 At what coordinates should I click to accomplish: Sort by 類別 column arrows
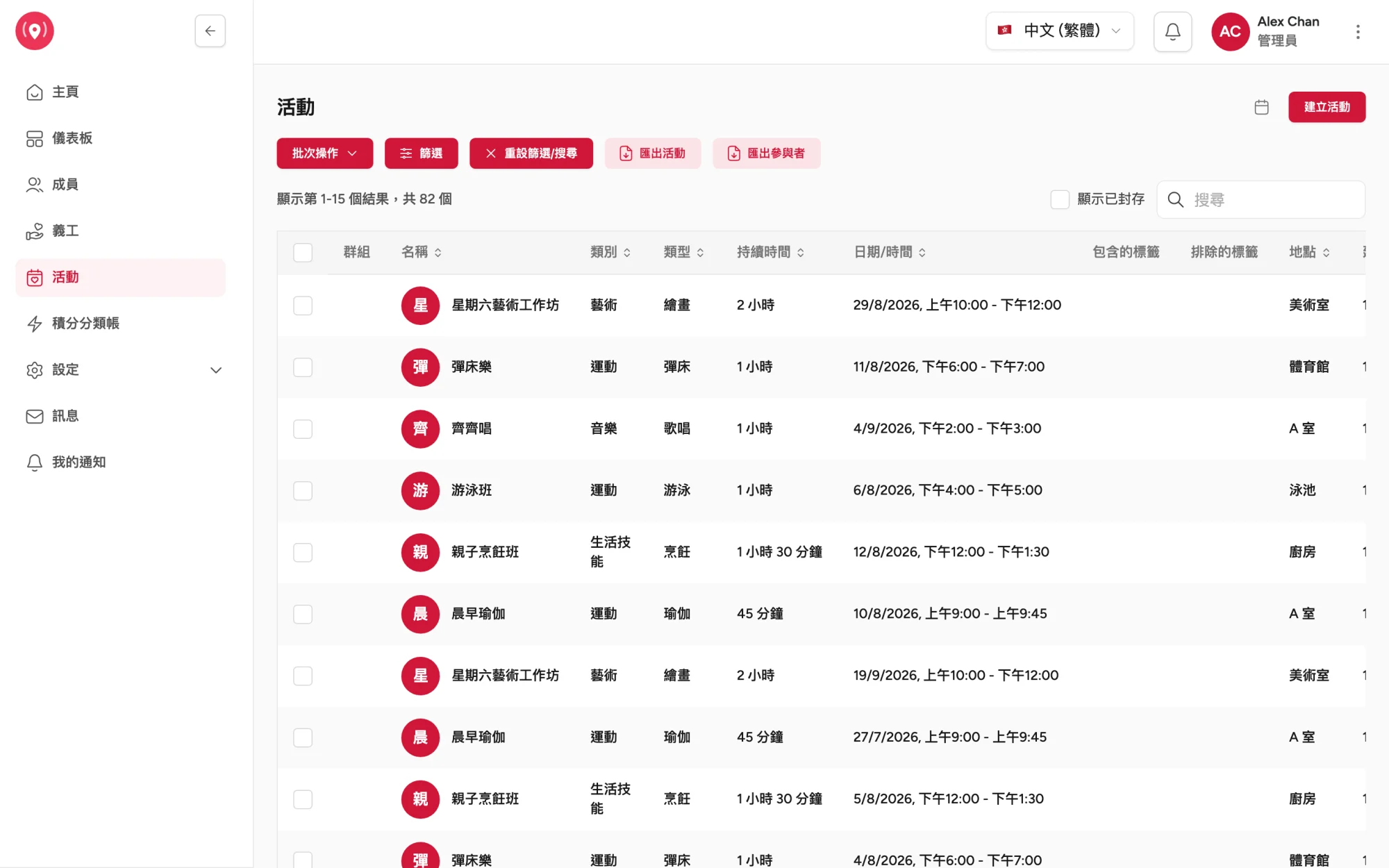point(627,253)
